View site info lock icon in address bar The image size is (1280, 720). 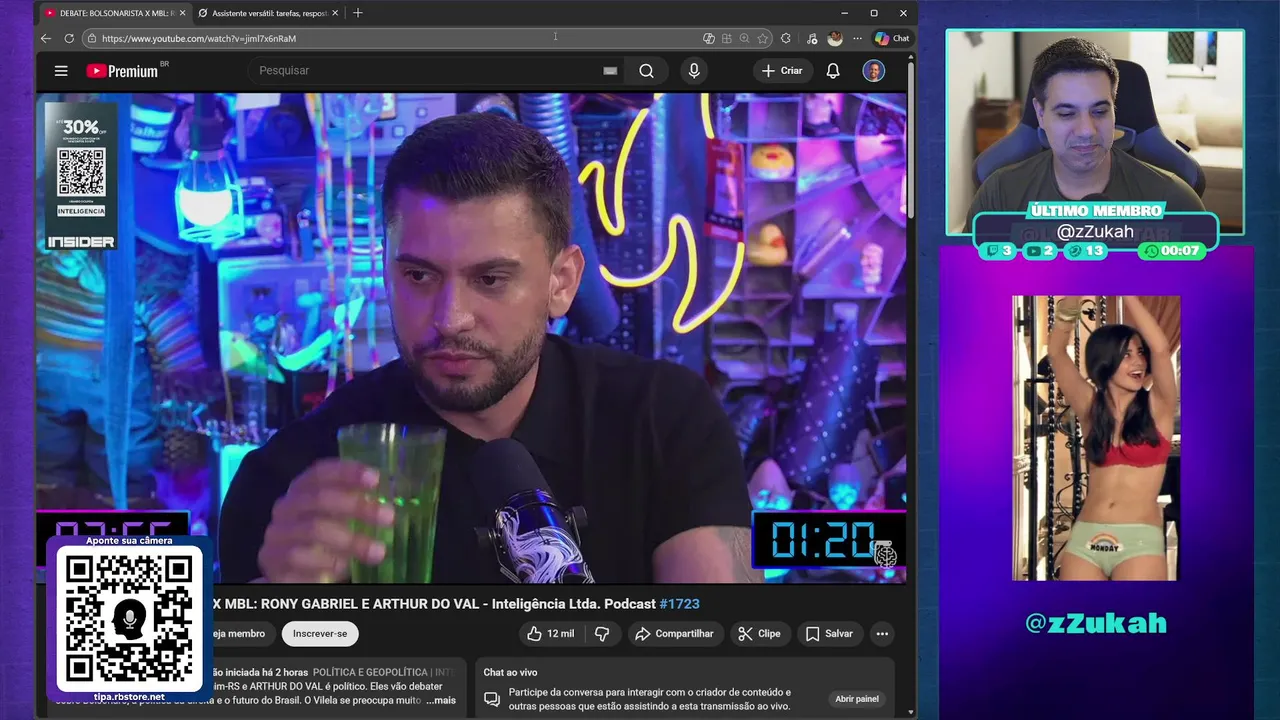coord(91,38)
